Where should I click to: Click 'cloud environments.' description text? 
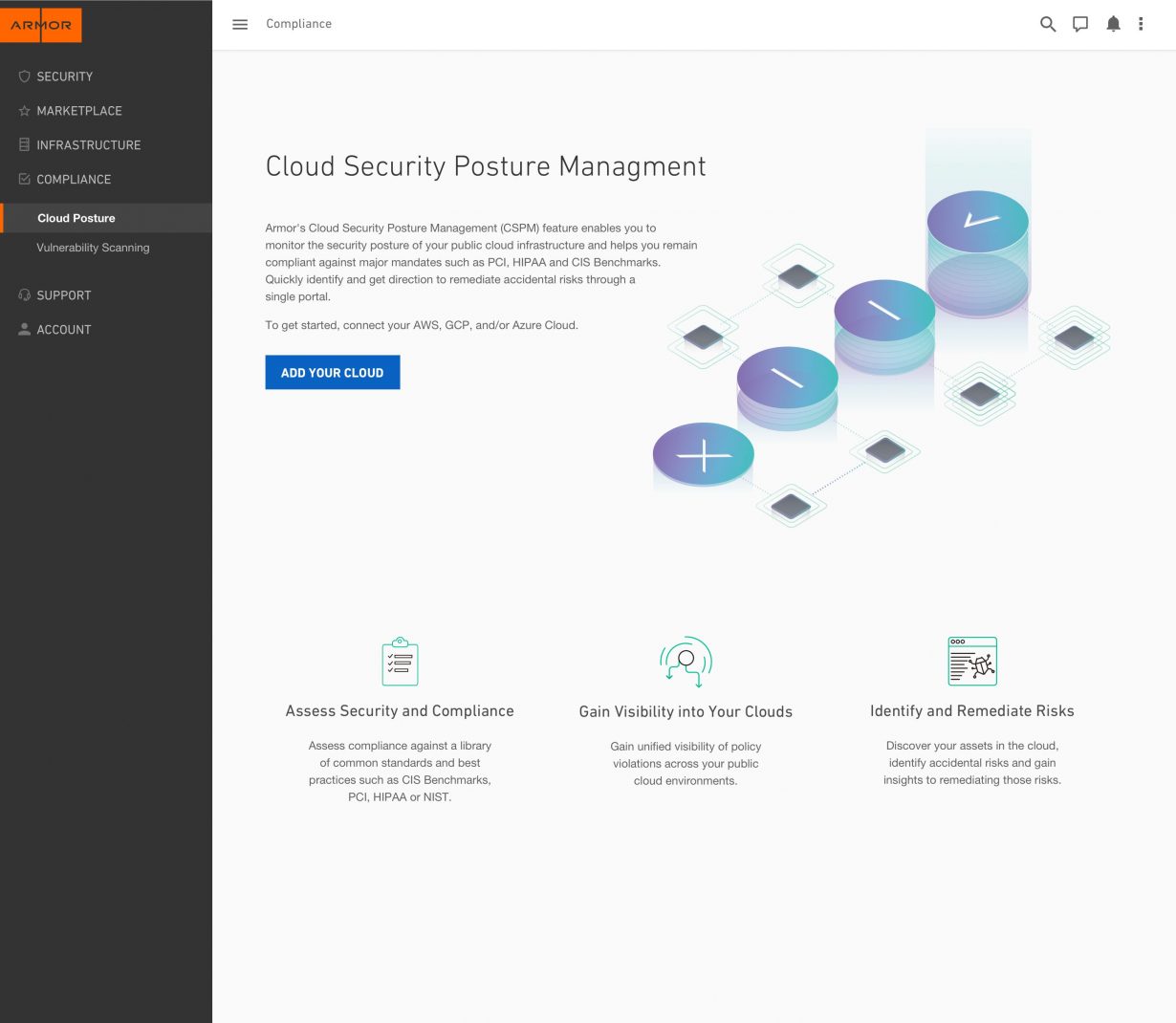(686, 781)
